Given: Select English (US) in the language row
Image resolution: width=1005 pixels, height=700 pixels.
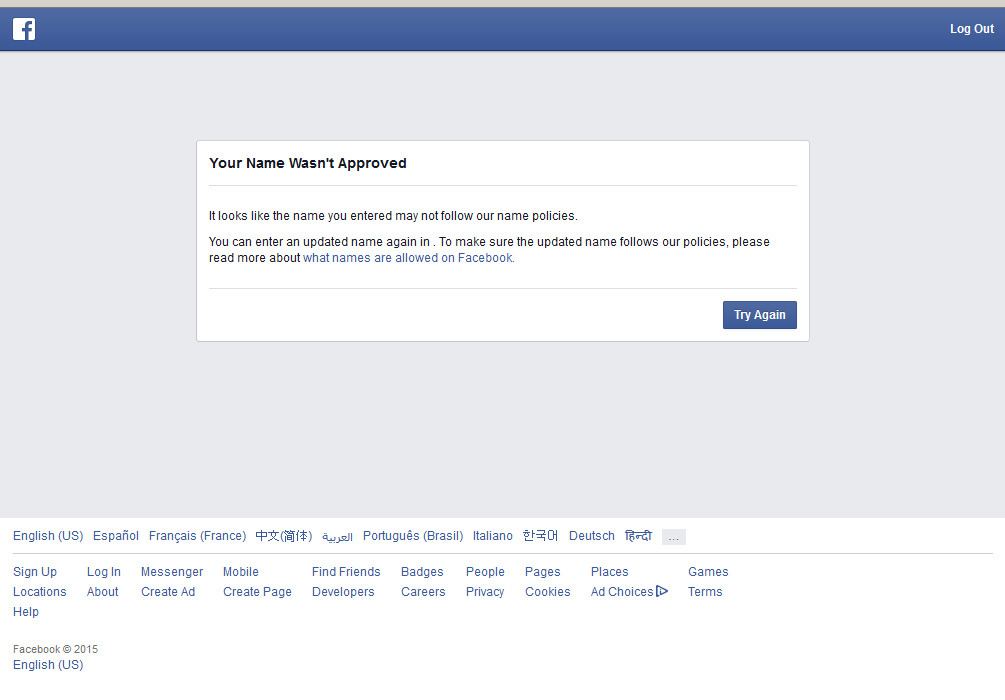Looking at the screenshot, I should point(48,536).
